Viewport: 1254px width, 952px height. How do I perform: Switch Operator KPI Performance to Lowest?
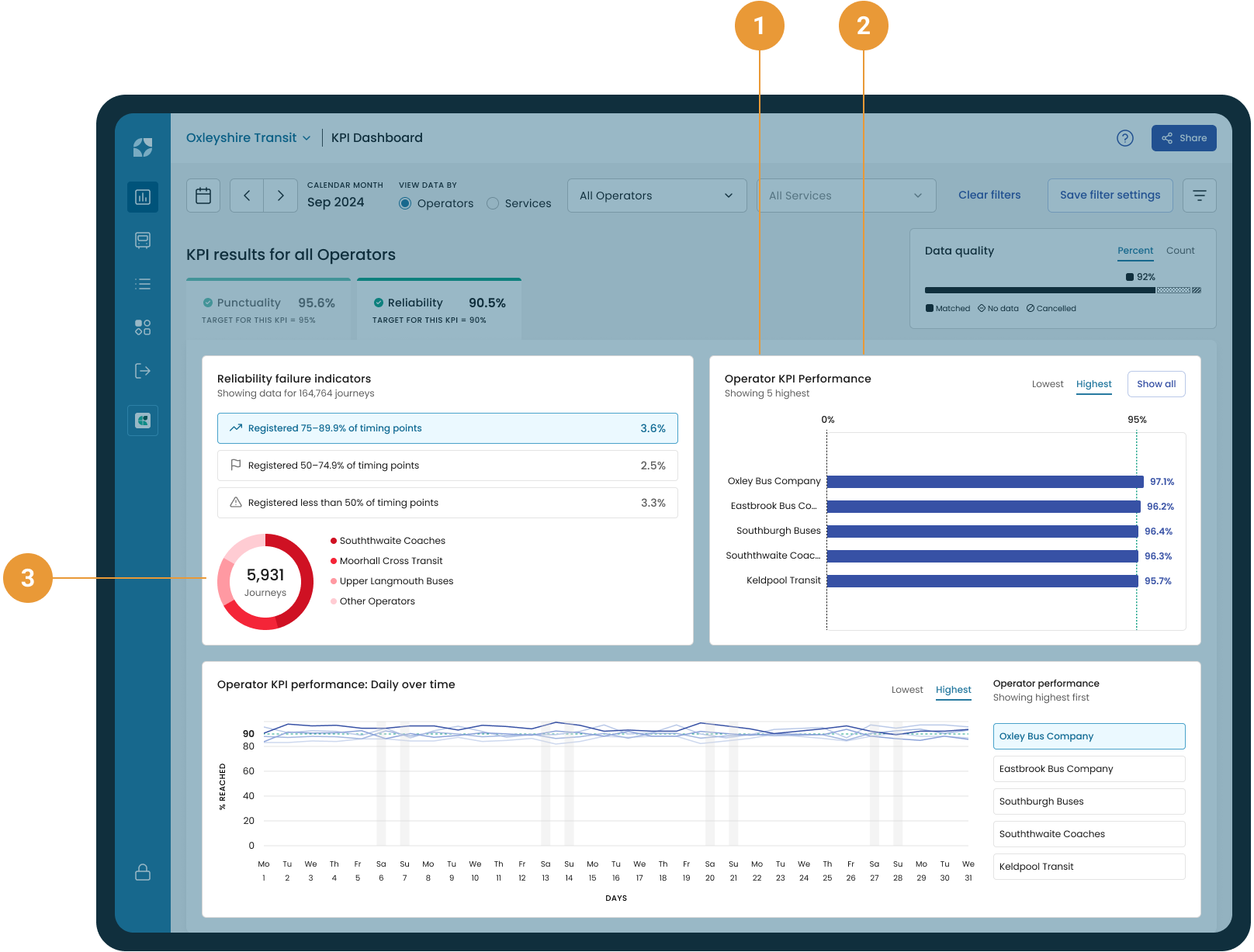[1047, 384]
